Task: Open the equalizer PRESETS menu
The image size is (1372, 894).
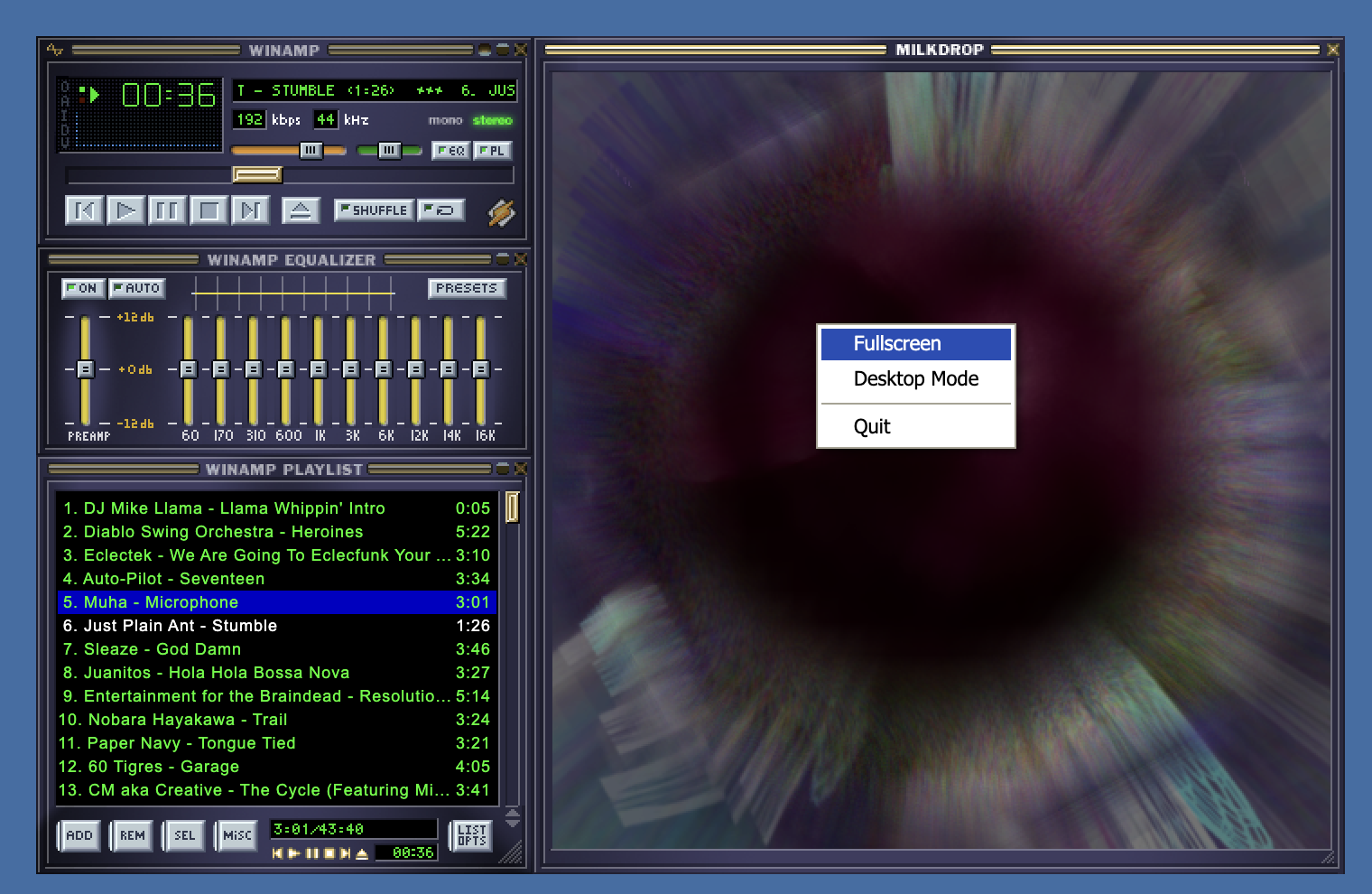Action: click(466, 288)
